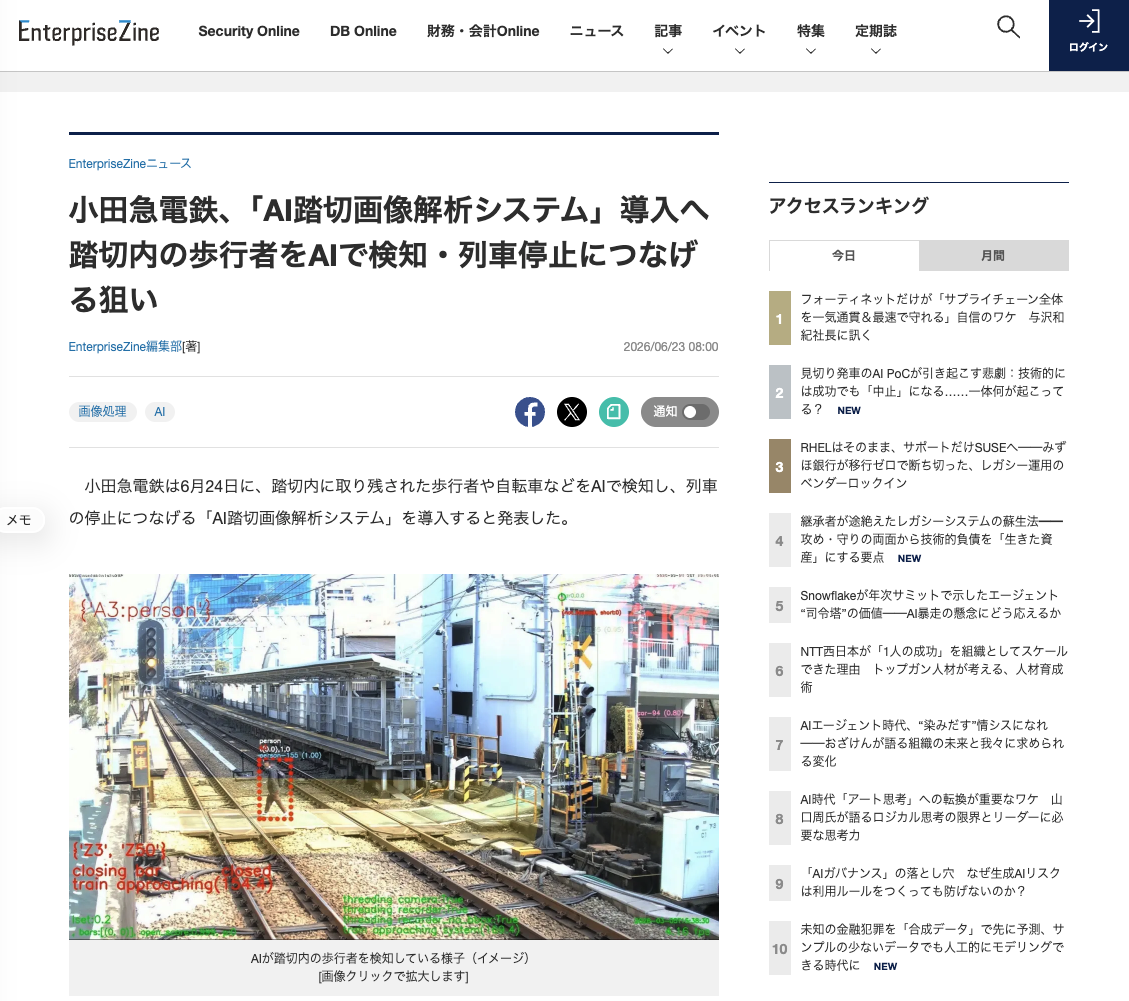The image size is (1129, 1001).
Task: Share article on X
Action: pos(572,412)
